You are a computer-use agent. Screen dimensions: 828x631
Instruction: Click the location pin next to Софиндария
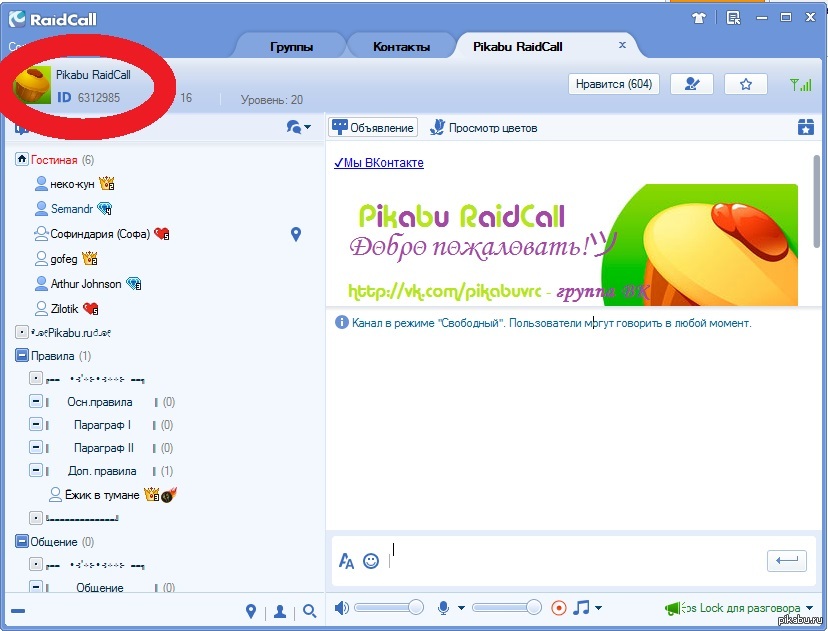click(x=296, y=234)
